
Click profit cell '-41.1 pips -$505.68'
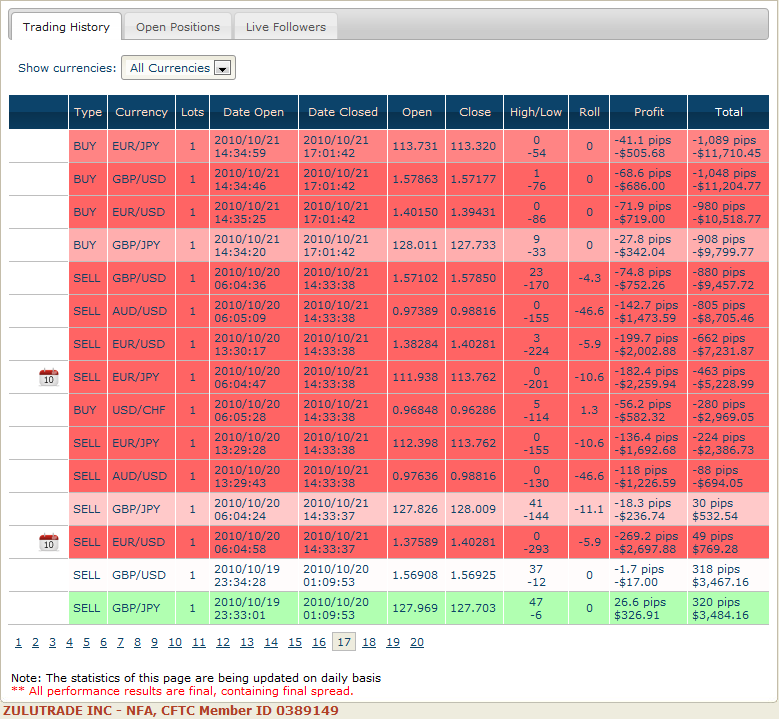click(649, 147)
